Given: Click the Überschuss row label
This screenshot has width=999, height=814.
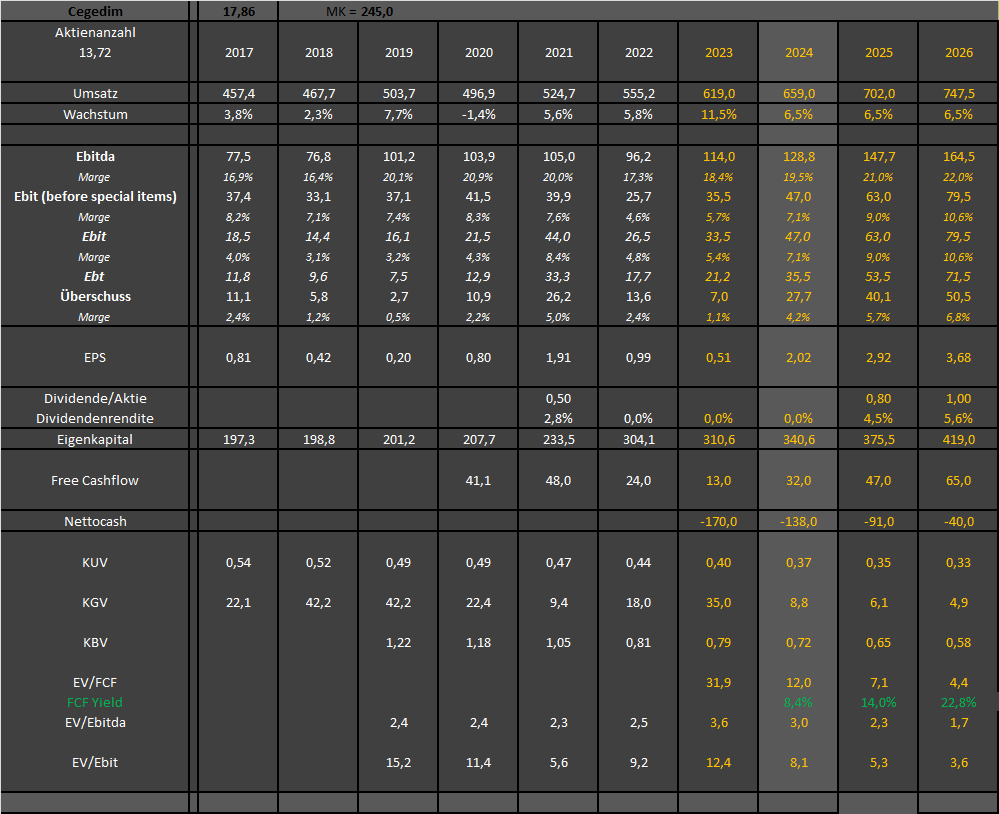Looking at the screenshot, I should tap(95, 297).
